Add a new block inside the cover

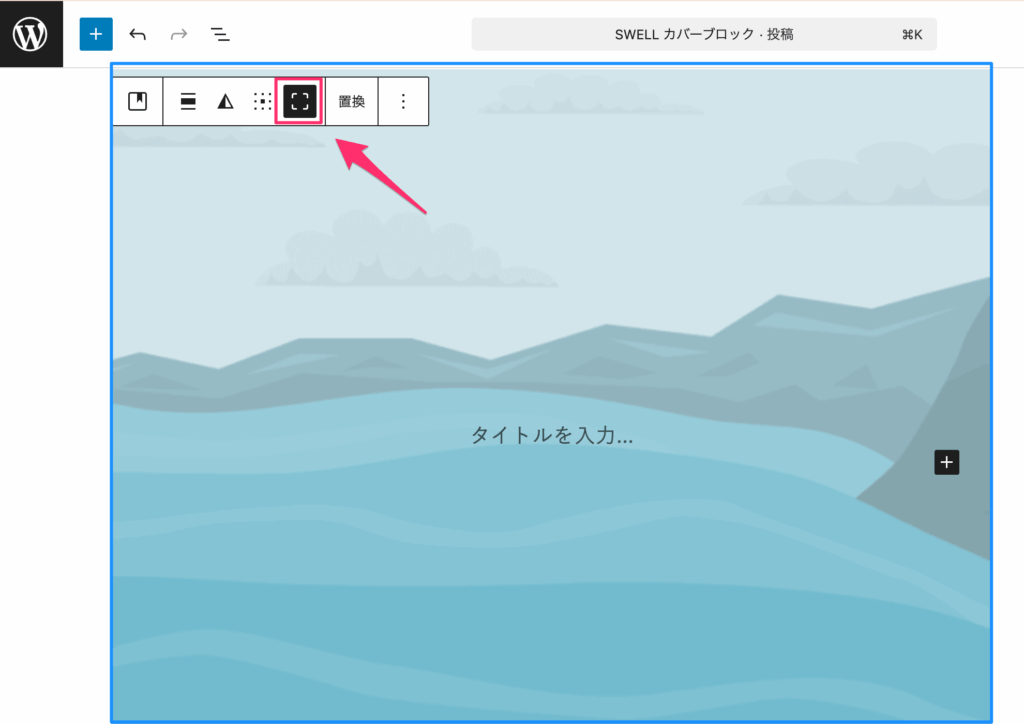[946, 462]
